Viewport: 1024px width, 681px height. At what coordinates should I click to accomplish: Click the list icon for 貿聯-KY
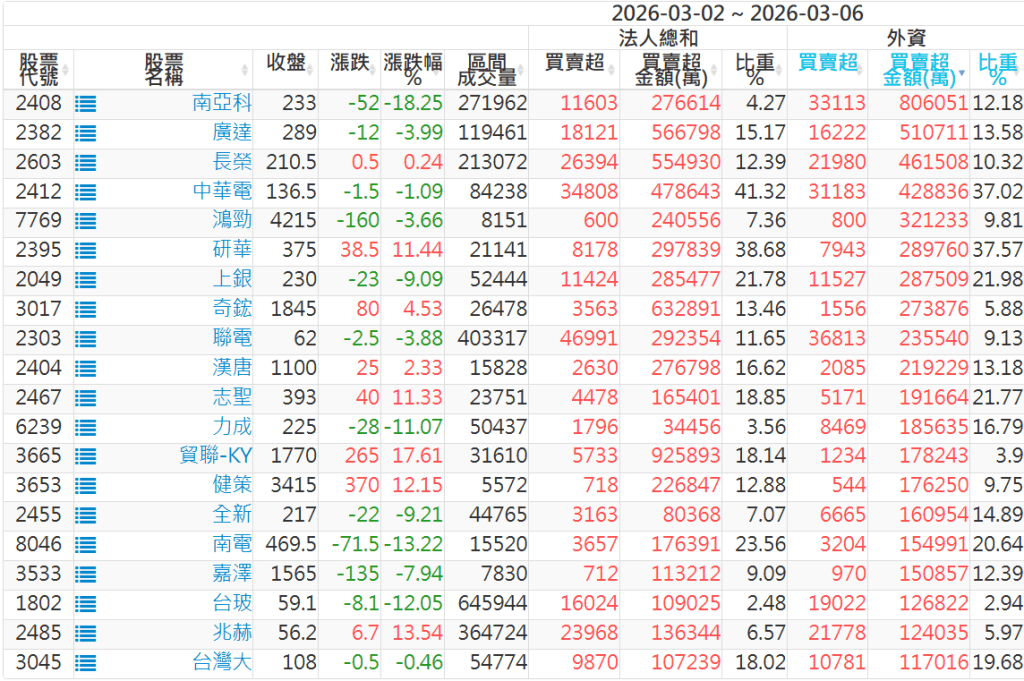85,457
